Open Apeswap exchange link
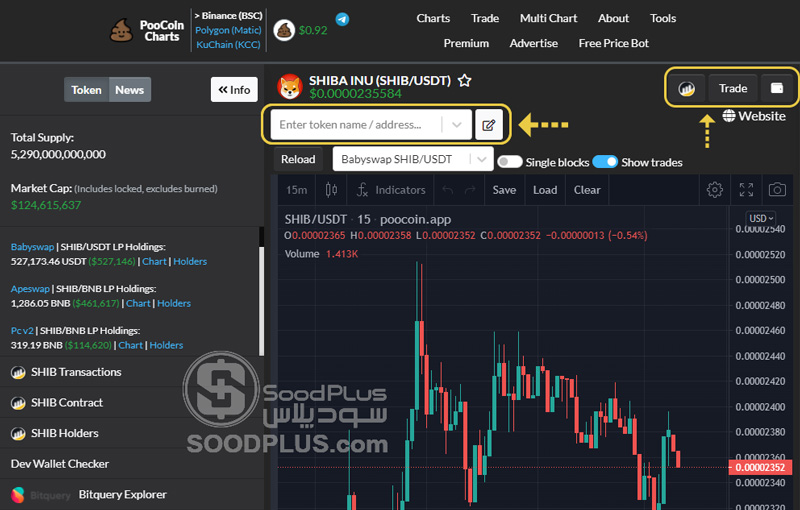The image size is (800, 510). 30,289
